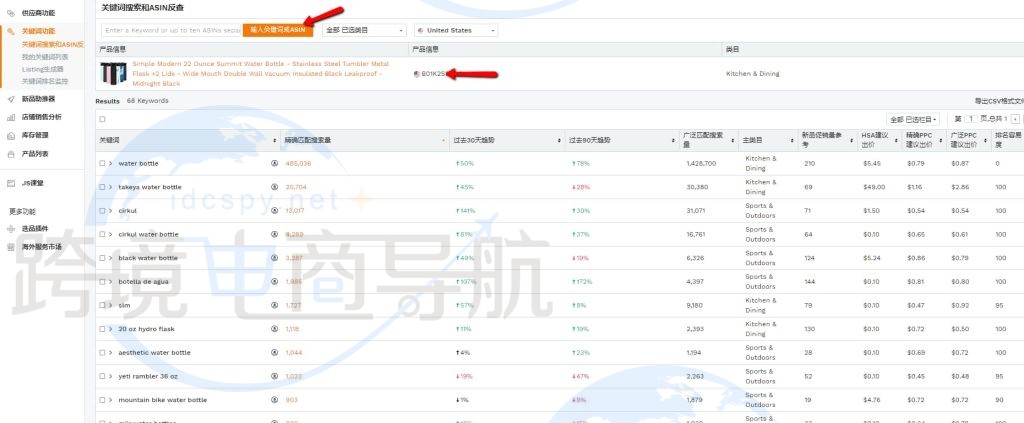Click the paper plane icon for 新品助推器
The width and height of the screenshot is (1024, 423).
point(11,99)
